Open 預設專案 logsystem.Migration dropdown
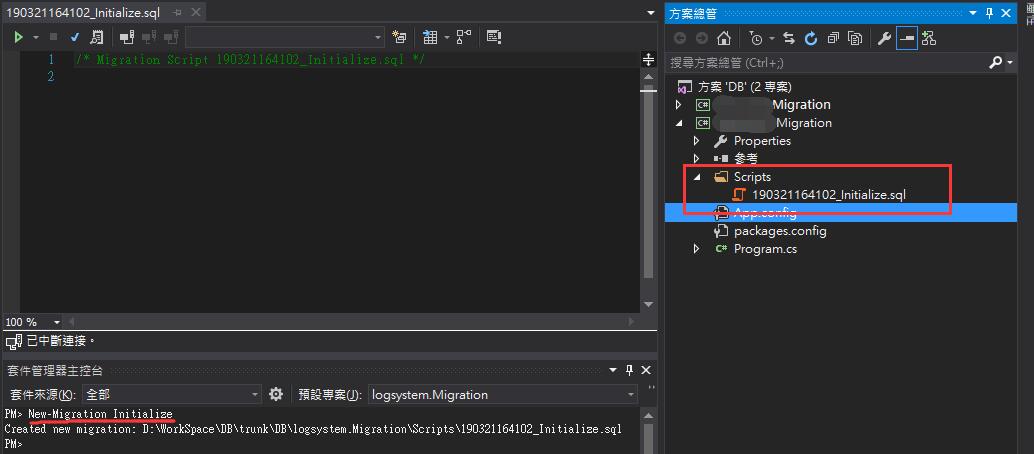The image size is (1034, 454). click(502, 395)
